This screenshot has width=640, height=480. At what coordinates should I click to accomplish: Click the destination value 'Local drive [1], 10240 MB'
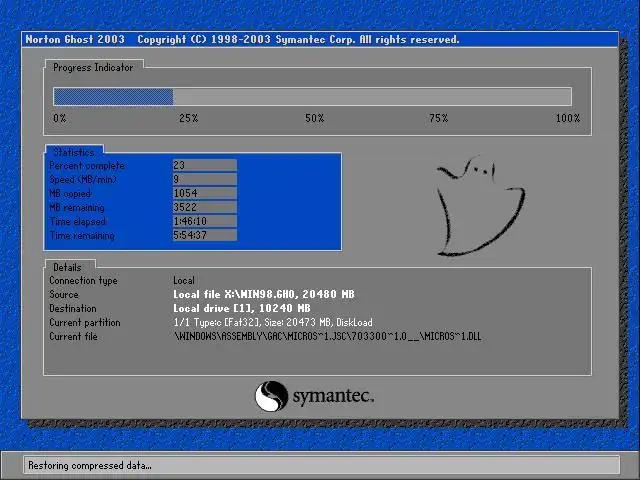[x=242, y=308]
